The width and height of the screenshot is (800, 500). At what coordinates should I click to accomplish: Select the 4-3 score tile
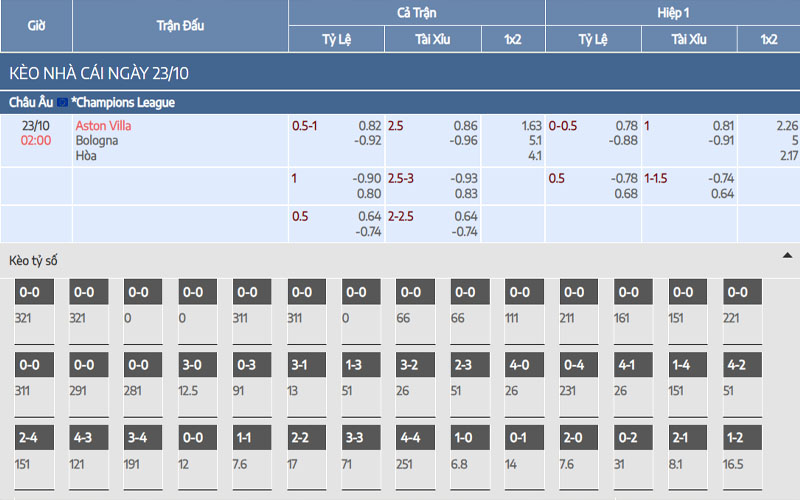83,438
